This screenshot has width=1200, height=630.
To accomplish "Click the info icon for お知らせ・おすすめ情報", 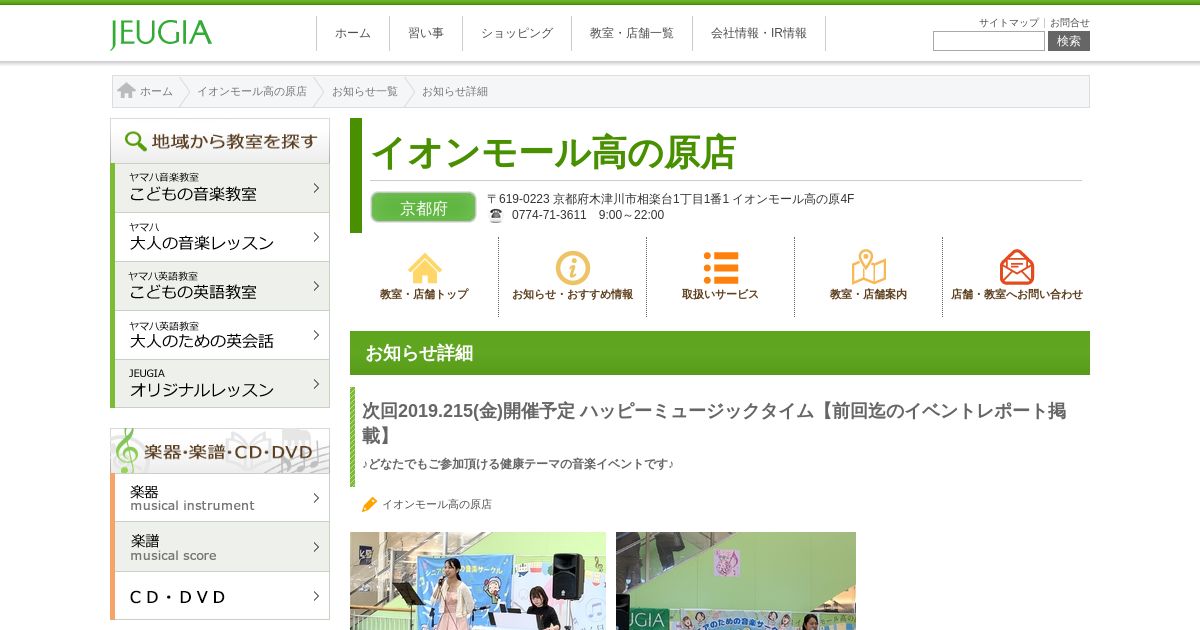I will [573, 268].
